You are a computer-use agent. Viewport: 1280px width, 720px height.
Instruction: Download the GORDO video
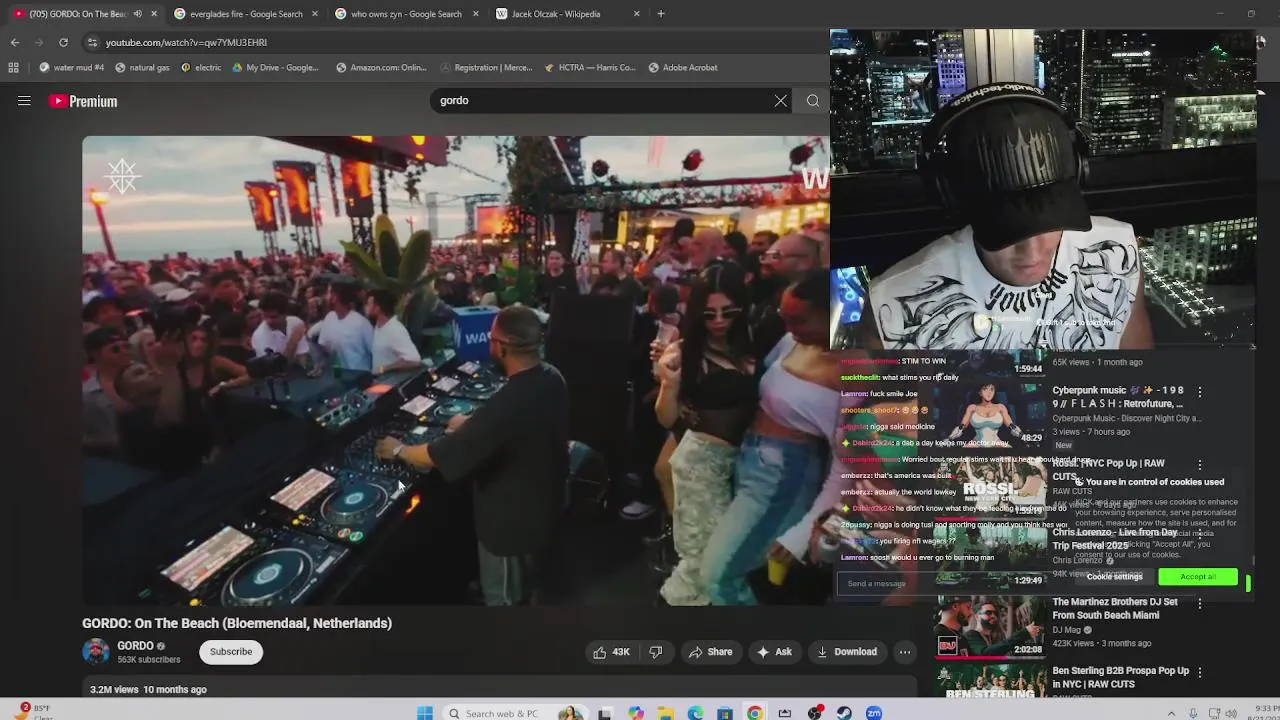[846, 652]
